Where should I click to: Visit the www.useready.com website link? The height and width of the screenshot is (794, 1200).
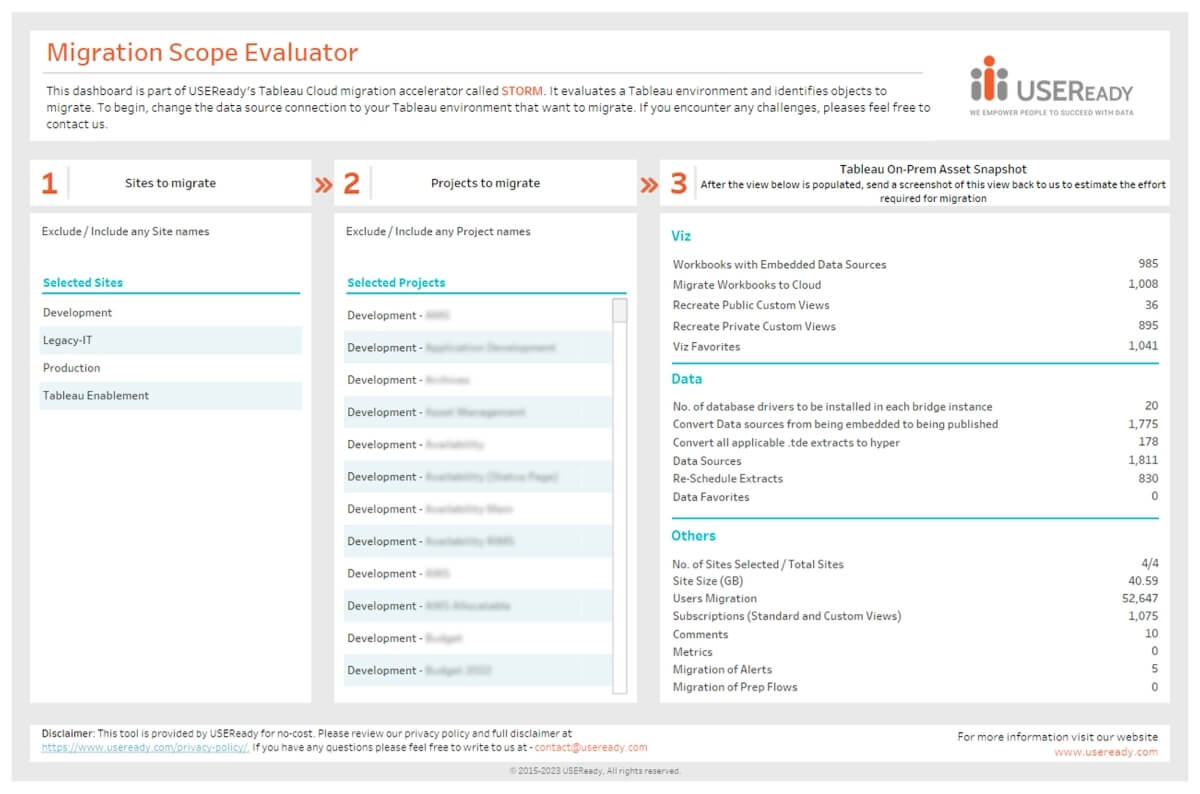coord(1106,752)
